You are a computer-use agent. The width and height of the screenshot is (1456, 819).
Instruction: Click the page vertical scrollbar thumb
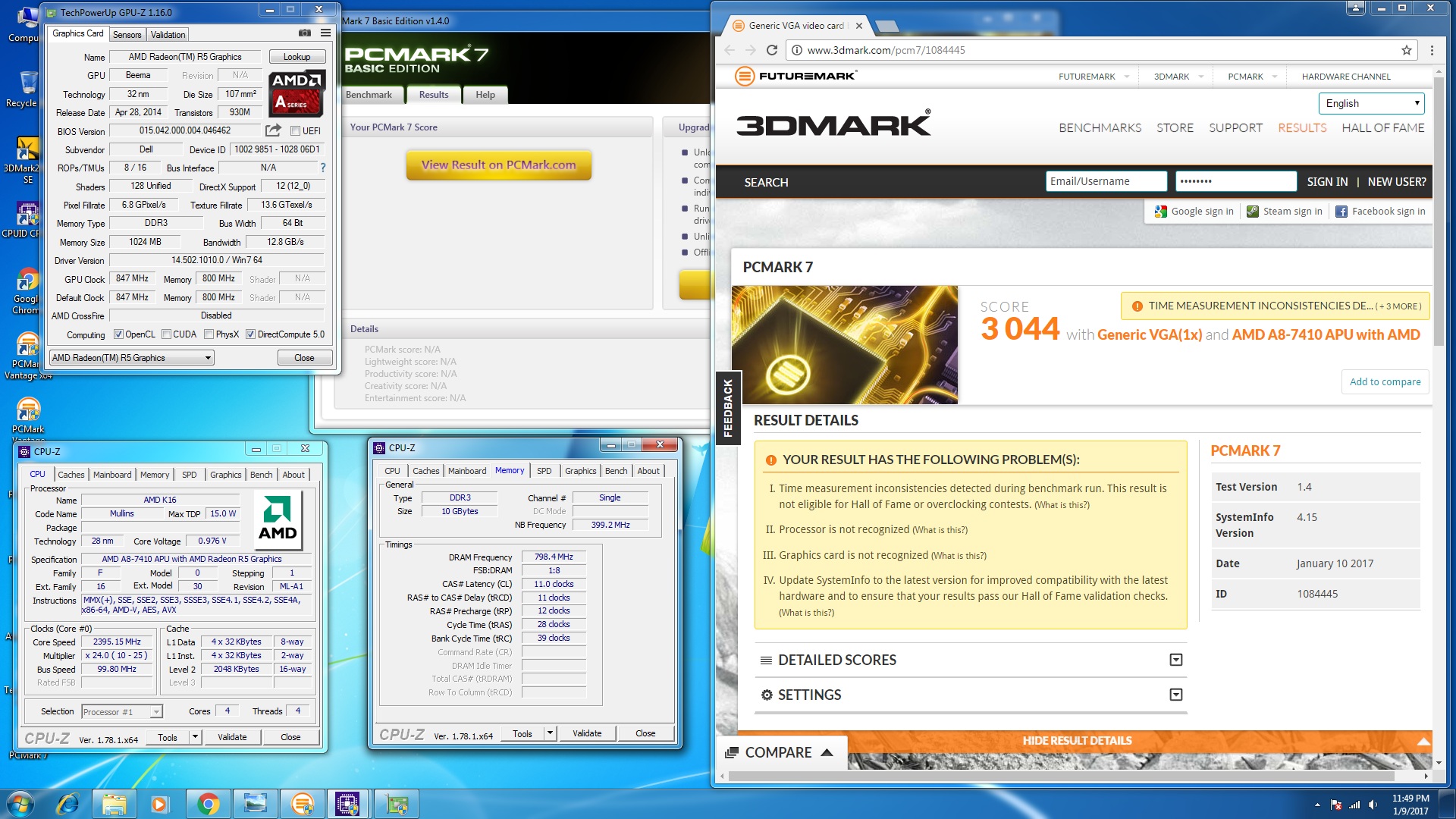point(1439,212)
